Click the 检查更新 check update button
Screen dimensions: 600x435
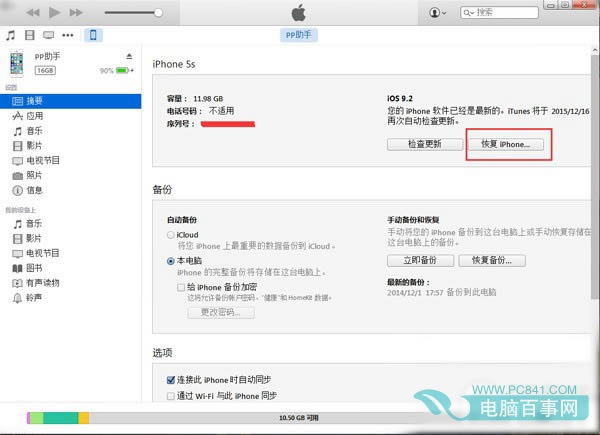click(x=425, y=144)
